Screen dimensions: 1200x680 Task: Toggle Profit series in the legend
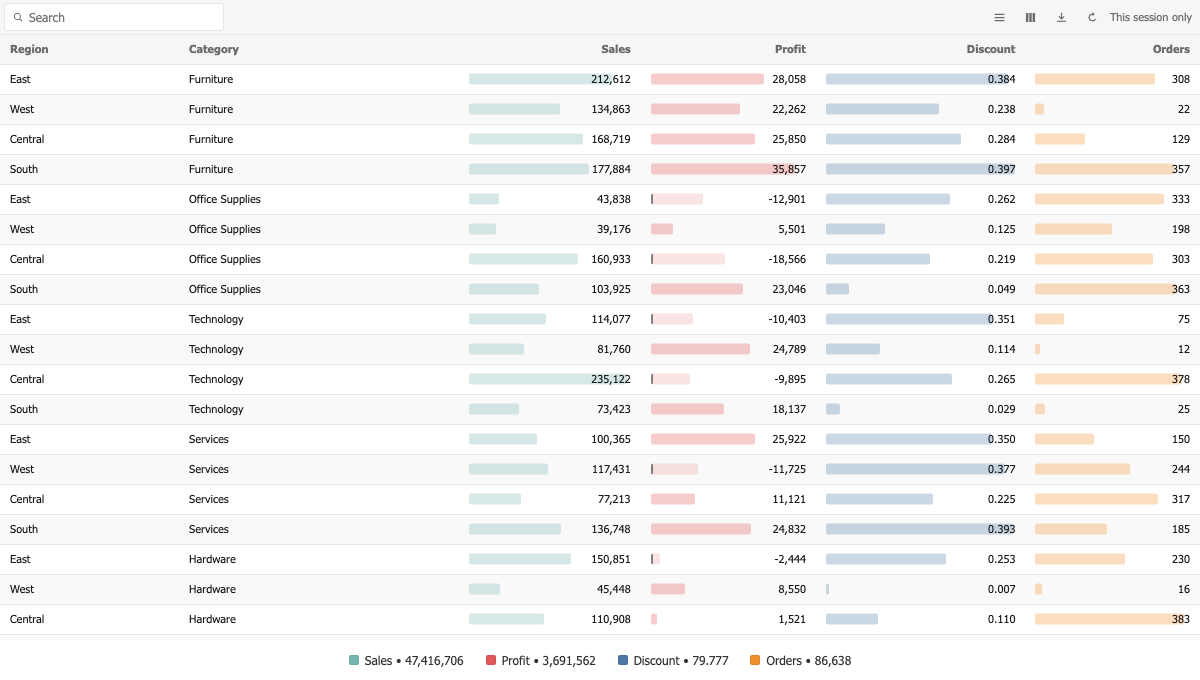540,660
